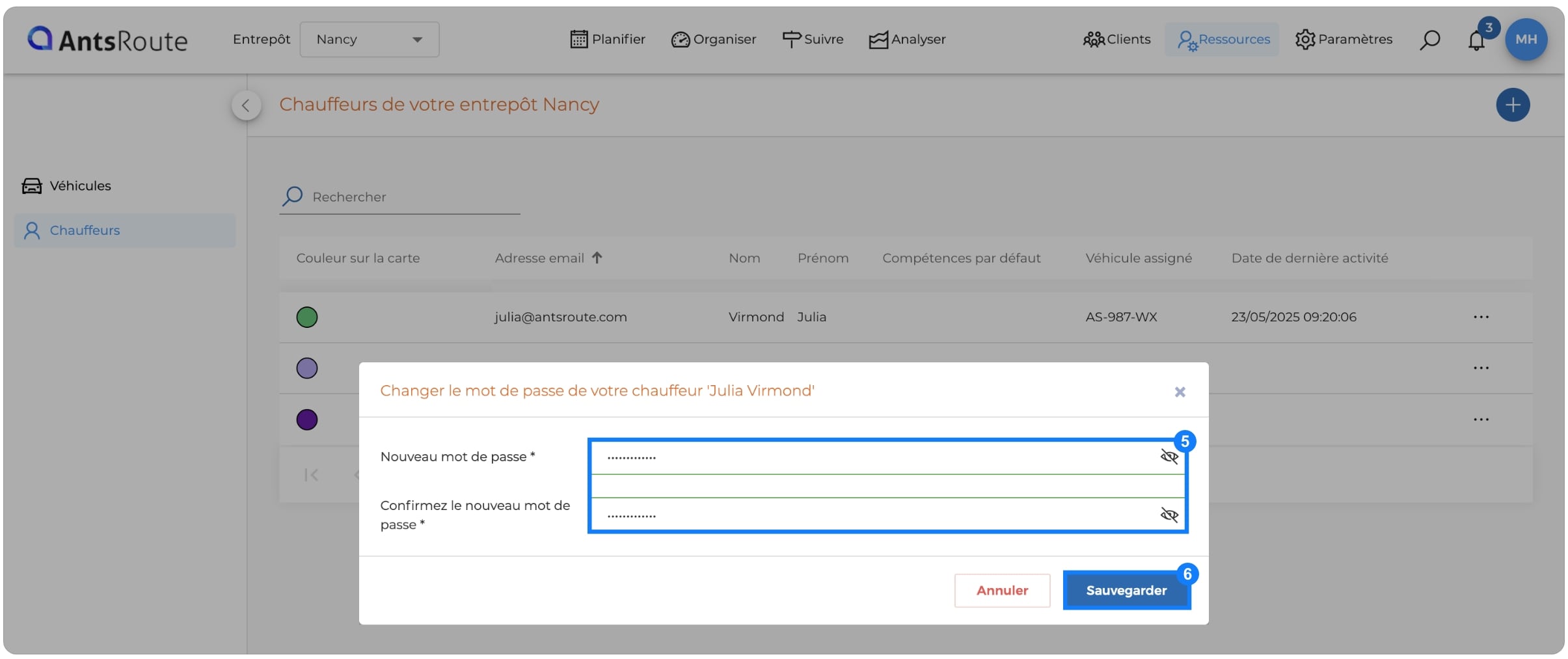
Task: Go to the Paramètres menu
Action: click(x=1344, y=39)
